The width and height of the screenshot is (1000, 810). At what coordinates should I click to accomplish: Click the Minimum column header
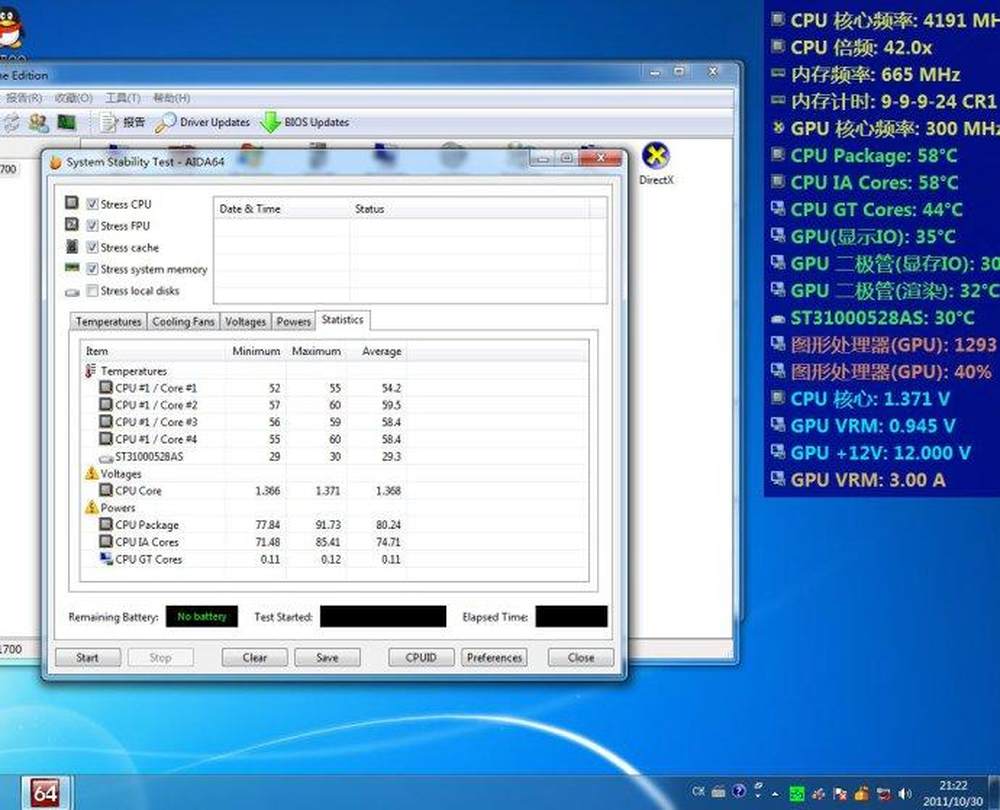pyautogui.click(x=256, y=351)
